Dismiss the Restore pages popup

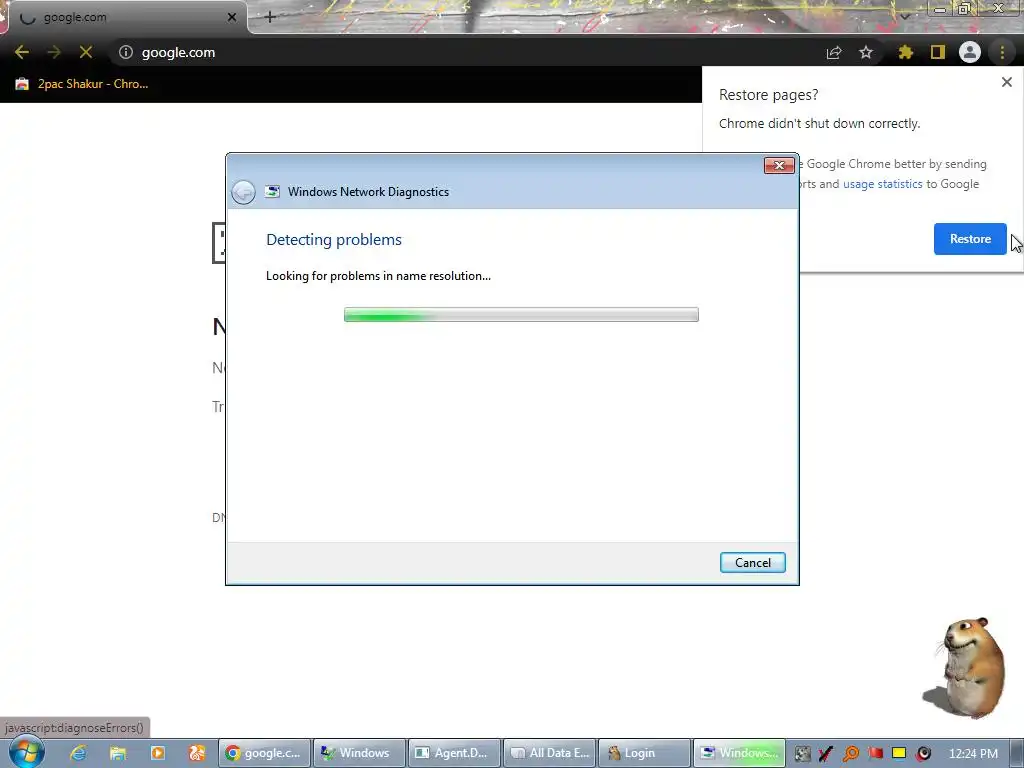coord(1006,82)
